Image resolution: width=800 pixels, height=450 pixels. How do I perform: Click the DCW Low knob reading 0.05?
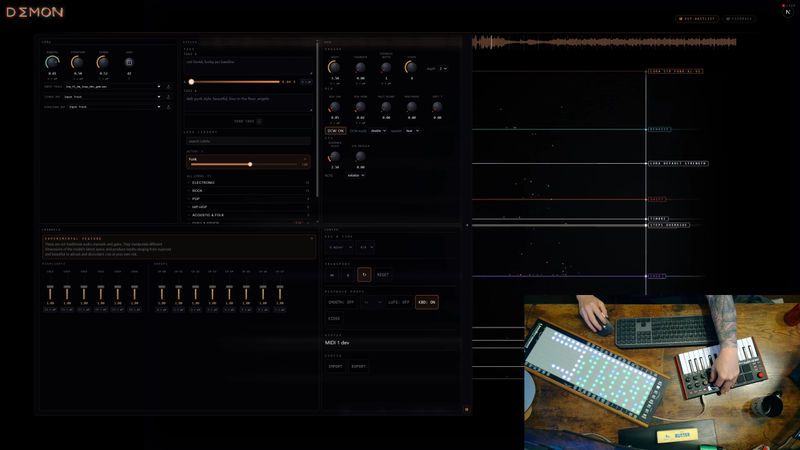pyautogui.click(x=335, y=107)
